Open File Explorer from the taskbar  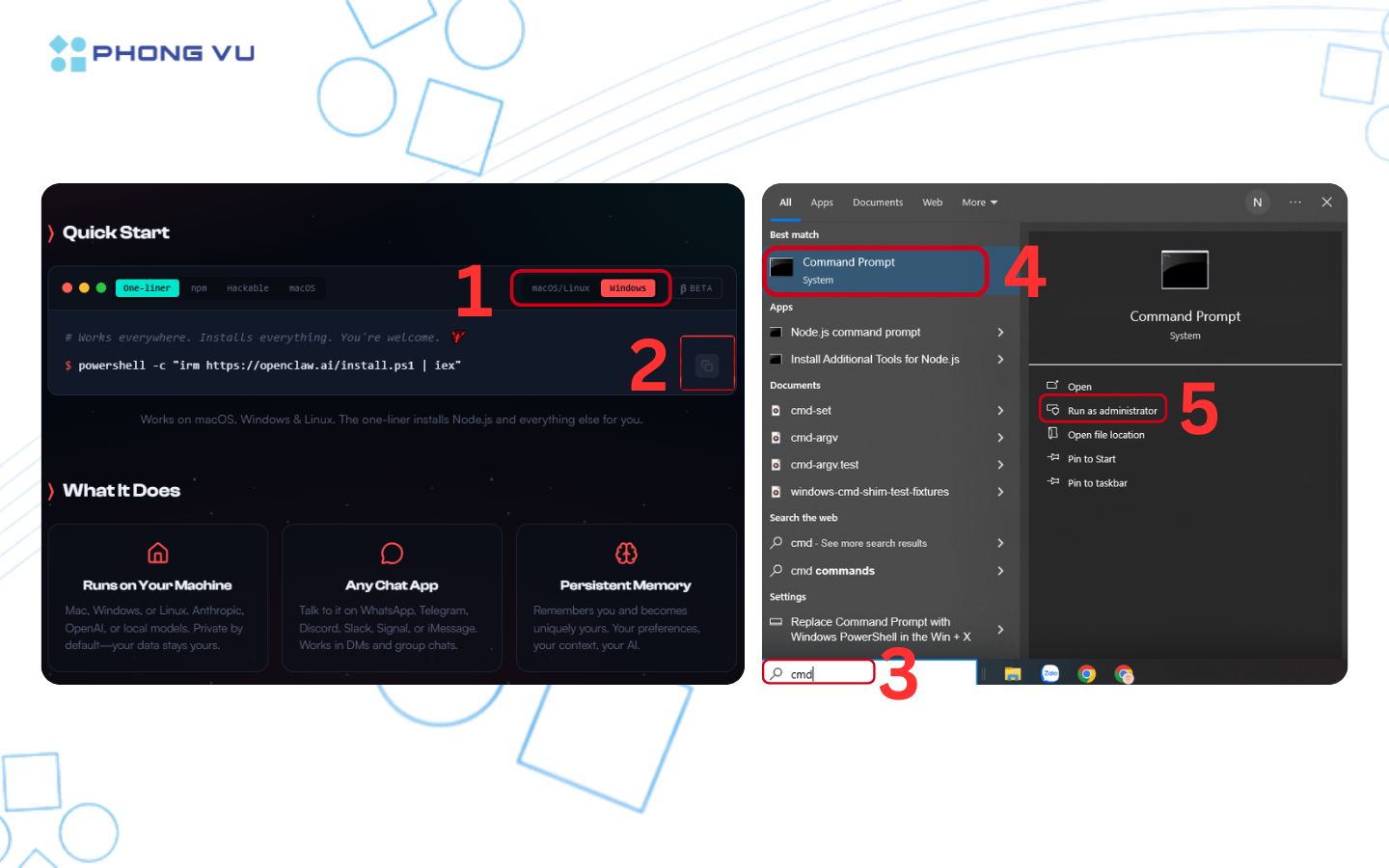pyautogui.click(x=1012, y=674)
